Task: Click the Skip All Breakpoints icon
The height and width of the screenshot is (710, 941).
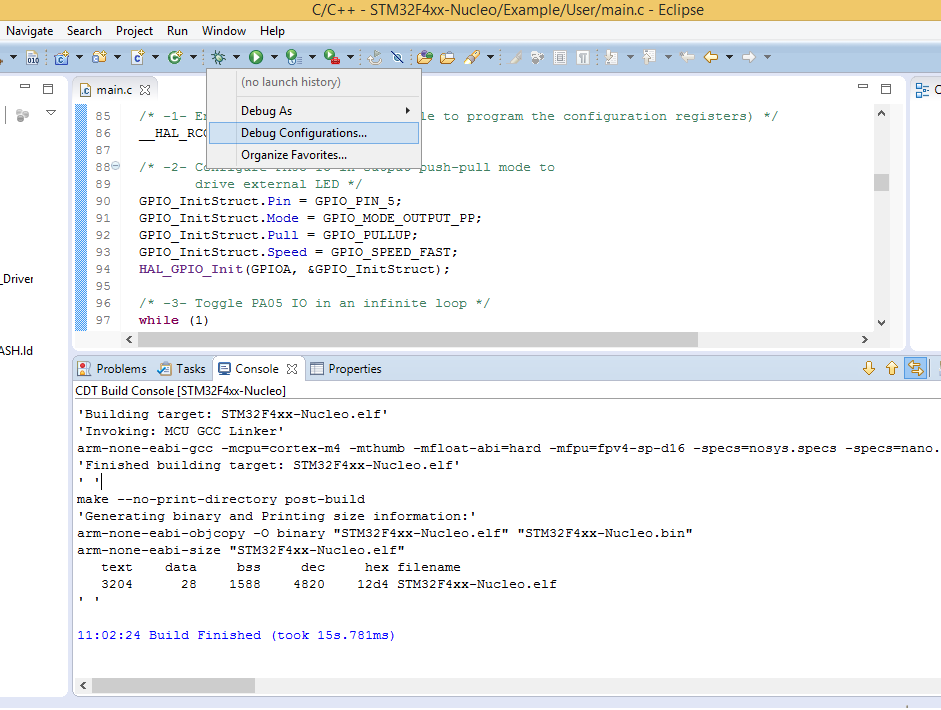Action: [397, 58]
